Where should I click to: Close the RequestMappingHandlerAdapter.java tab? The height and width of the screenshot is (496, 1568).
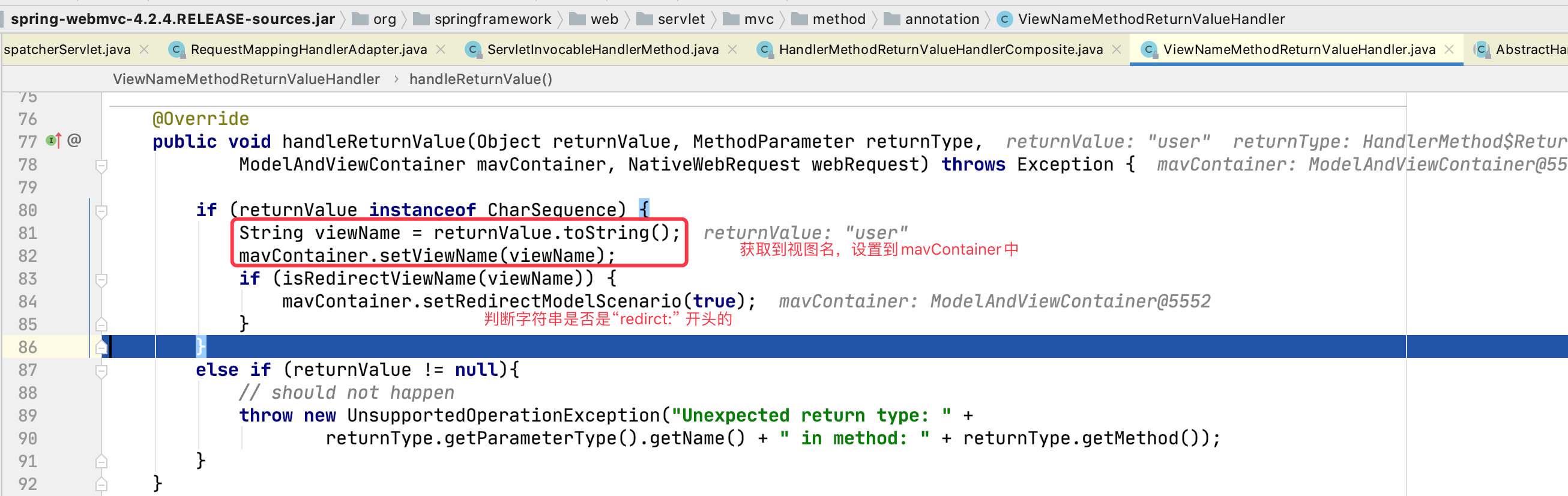coord(441,49)
